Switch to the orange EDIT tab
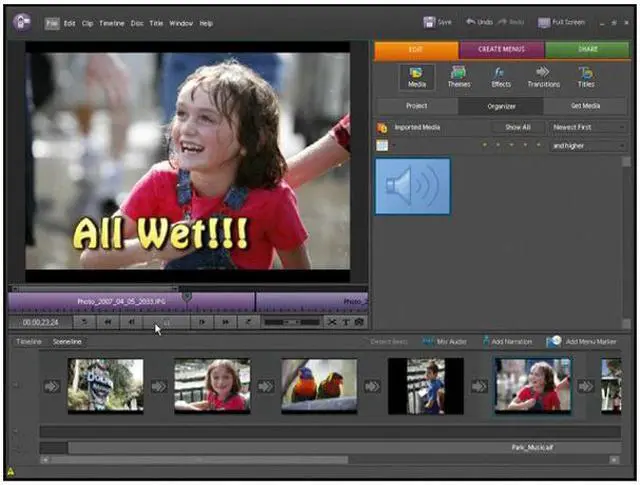Viewport: 640px width, 485px height. 416,49
